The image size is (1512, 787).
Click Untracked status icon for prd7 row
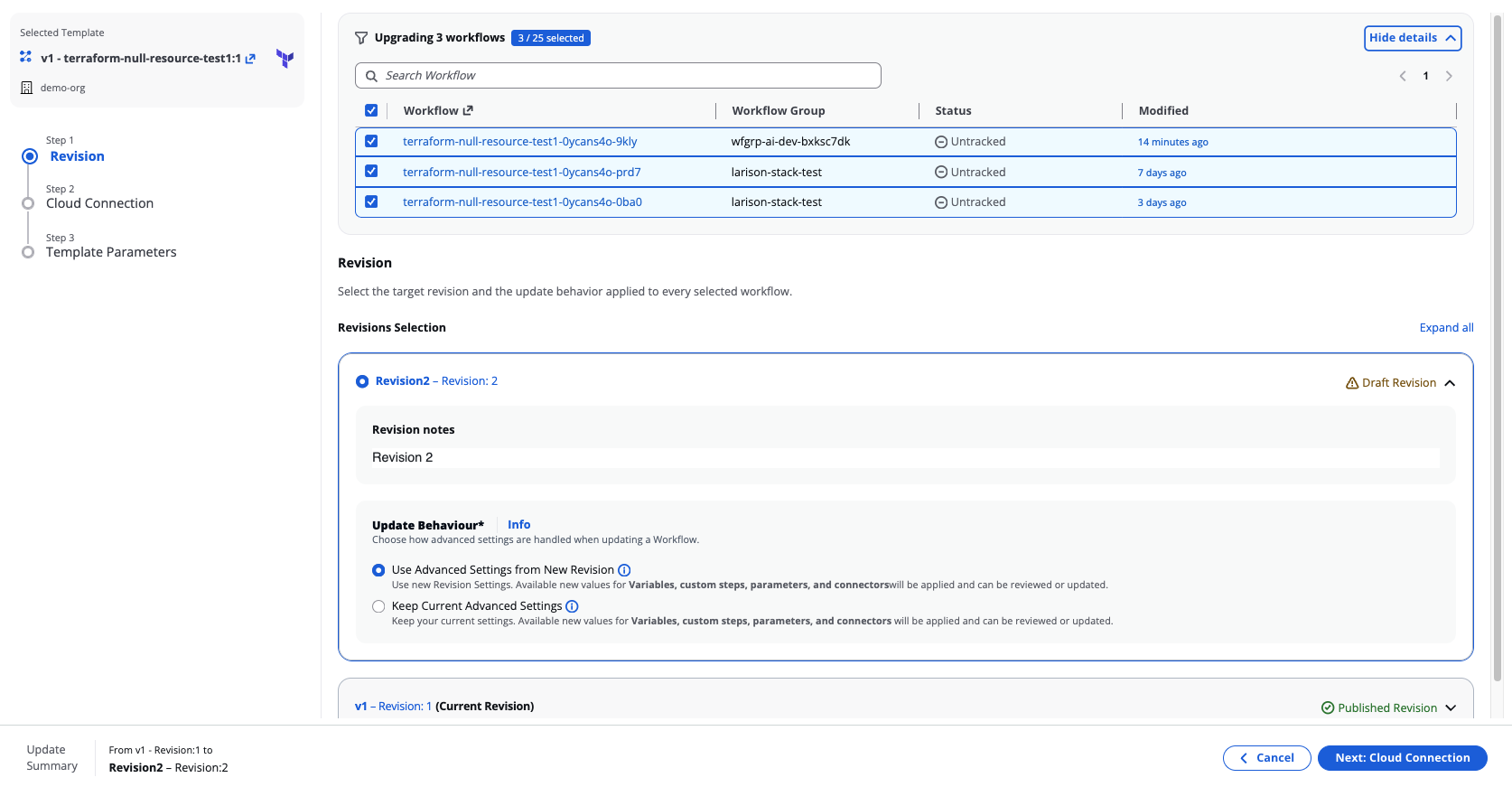coord(941,172)
